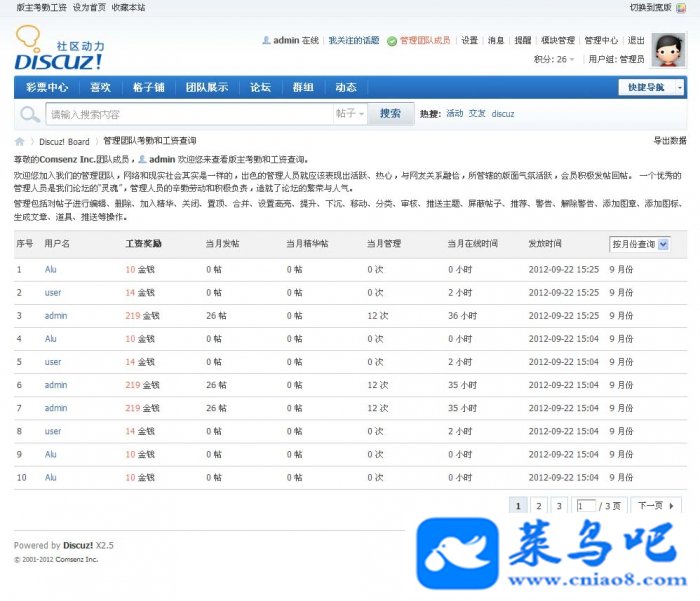Viewport: 700px width, 601px height.
Task: Open 喜欢 navigation tab
Action: click(100, 87)
